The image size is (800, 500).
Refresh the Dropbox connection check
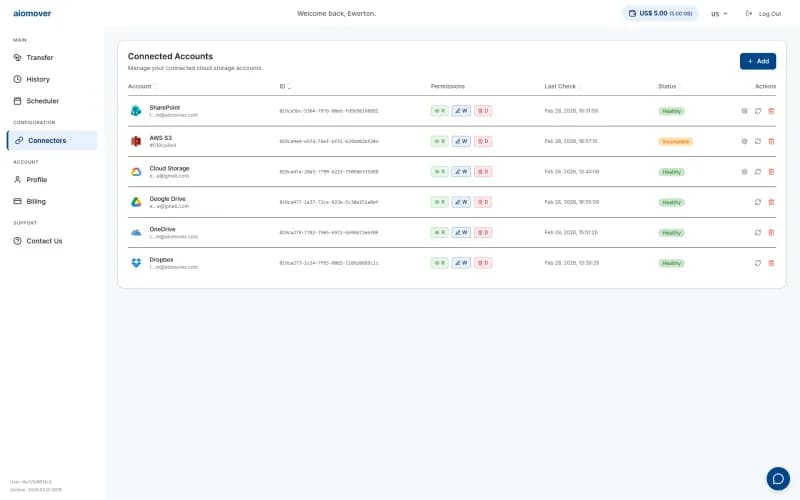coord(758,263)
